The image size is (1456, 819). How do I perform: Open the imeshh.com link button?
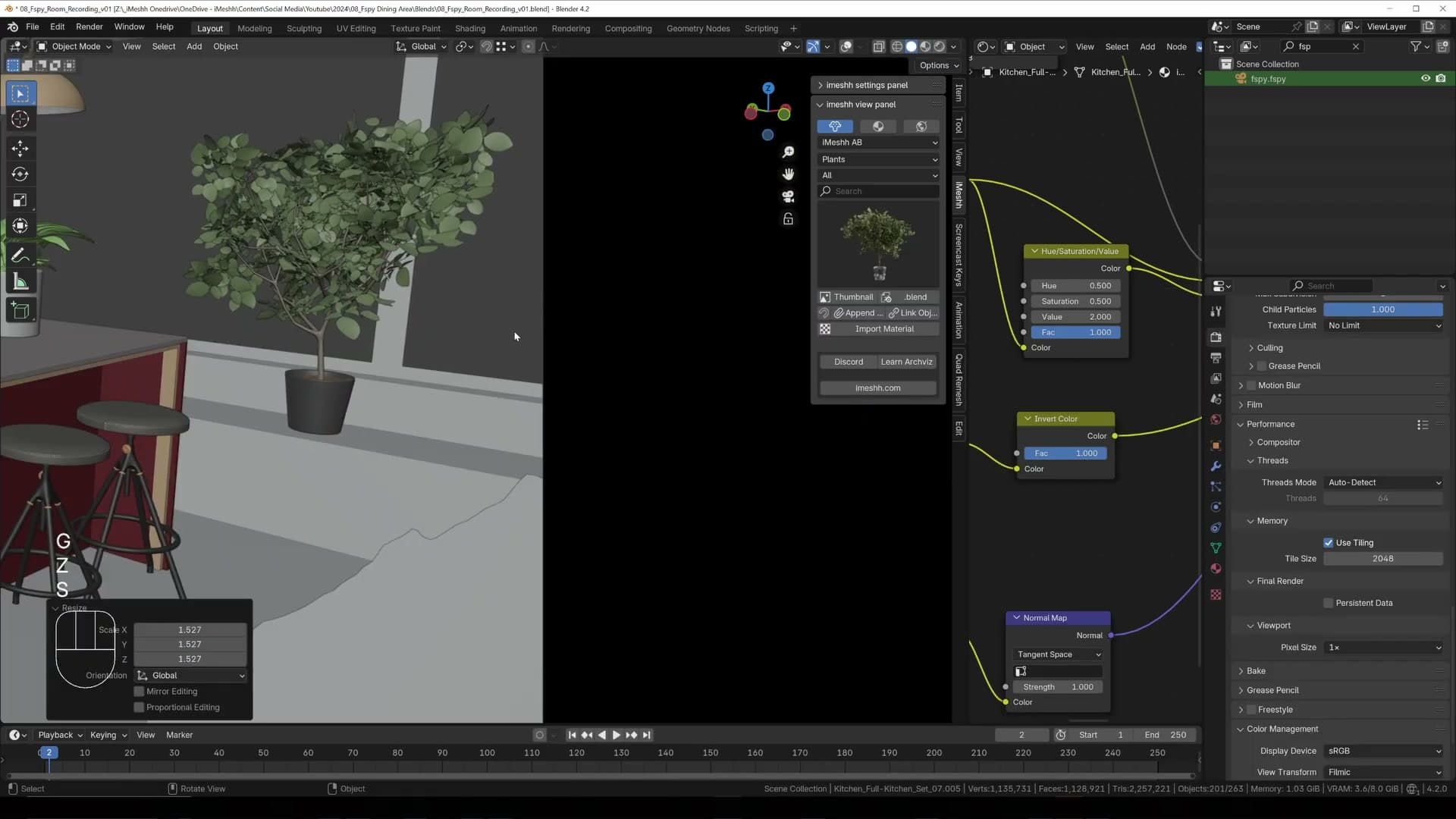[878, 388]
